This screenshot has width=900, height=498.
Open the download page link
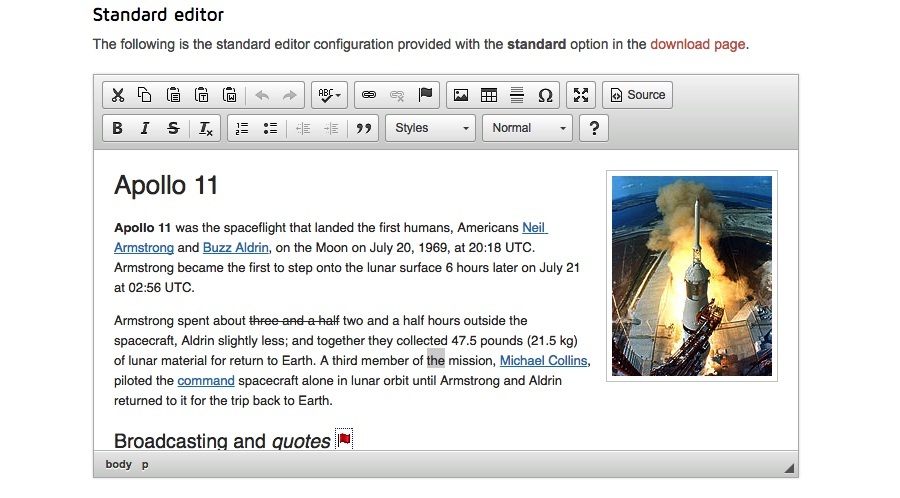tap(697, 44)
